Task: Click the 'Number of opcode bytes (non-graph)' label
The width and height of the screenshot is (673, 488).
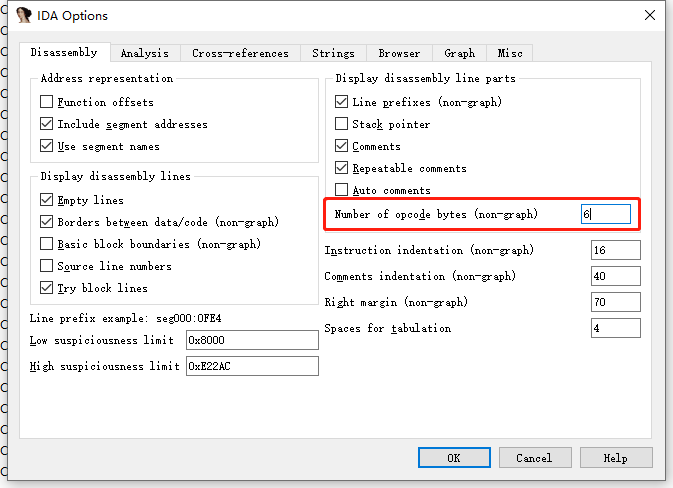Action: 436,214
